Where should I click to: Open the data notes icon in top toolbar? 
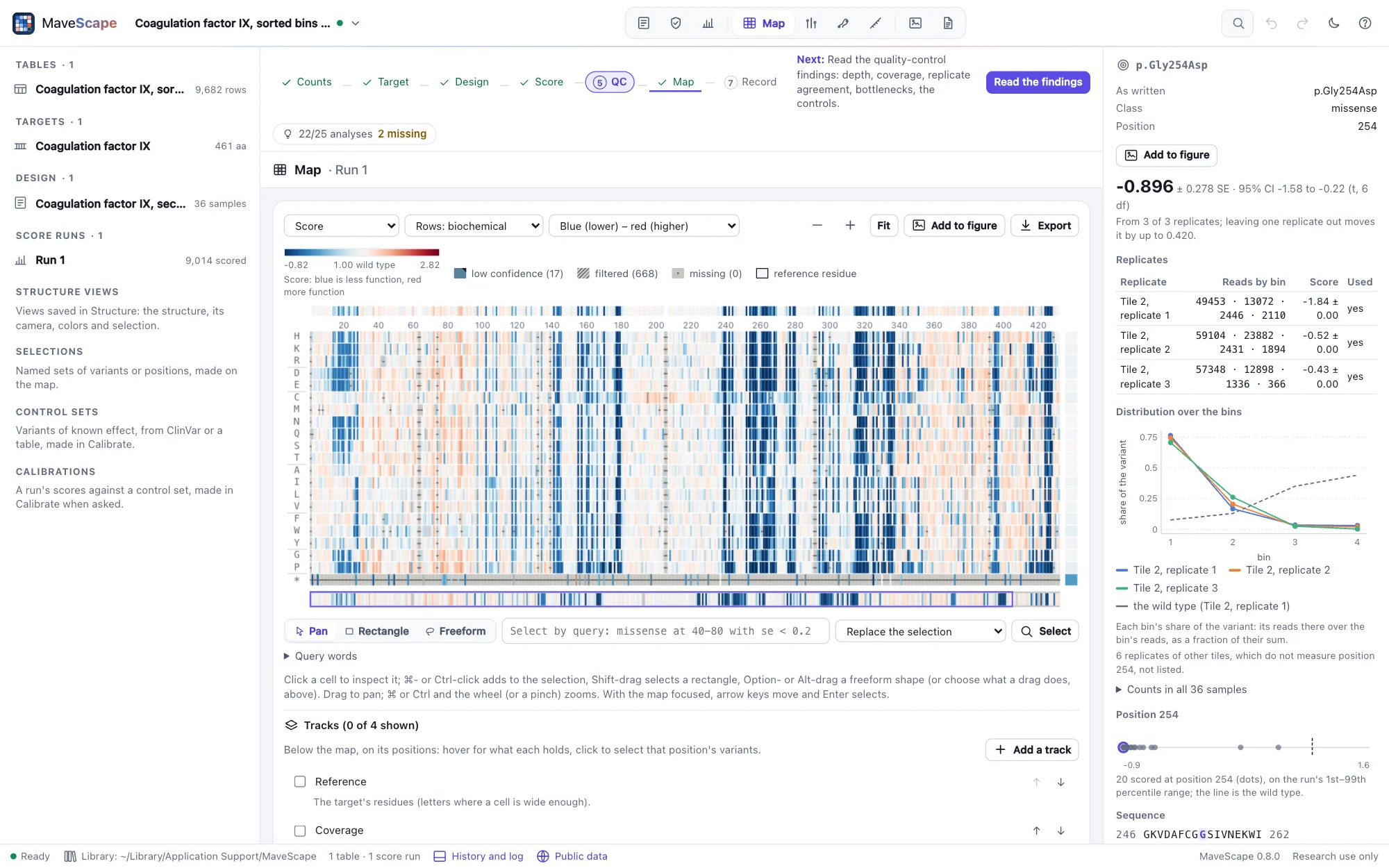pyautogui.click(x=643, y=24)
